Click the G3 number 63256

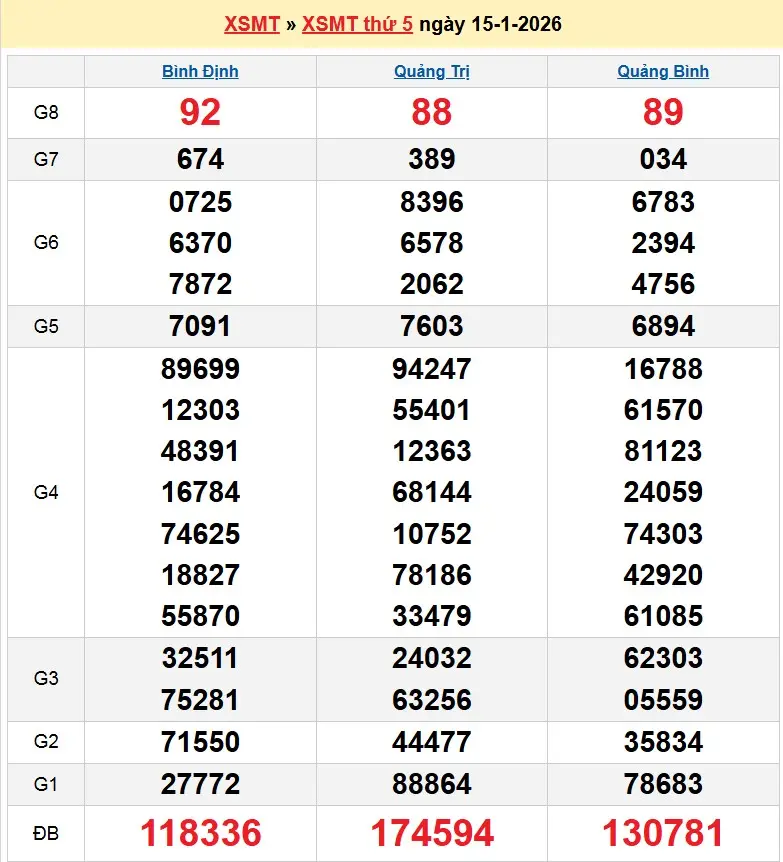pos(432,700)
